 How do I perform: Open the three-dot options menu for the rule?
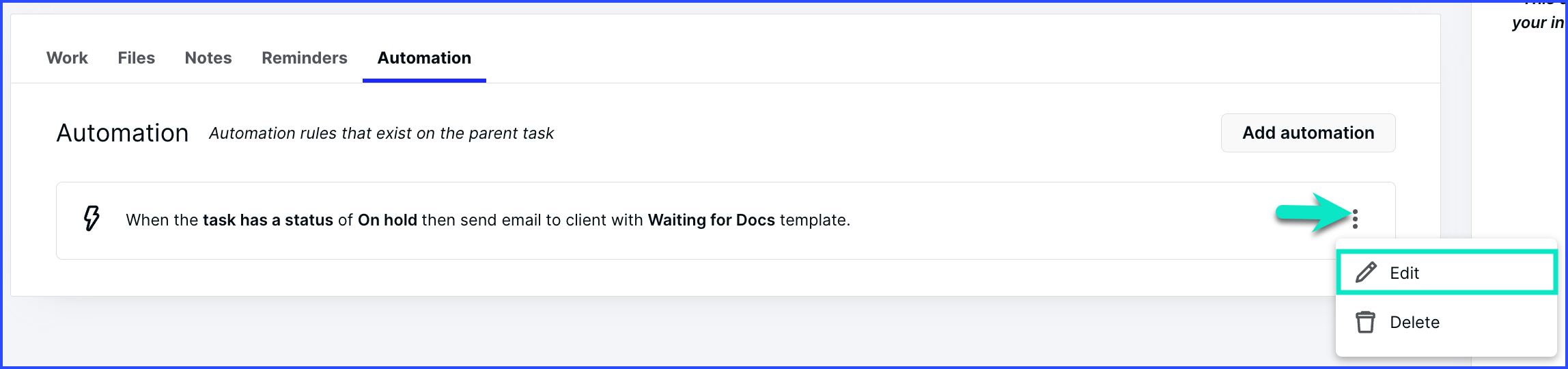(1355, 219)
